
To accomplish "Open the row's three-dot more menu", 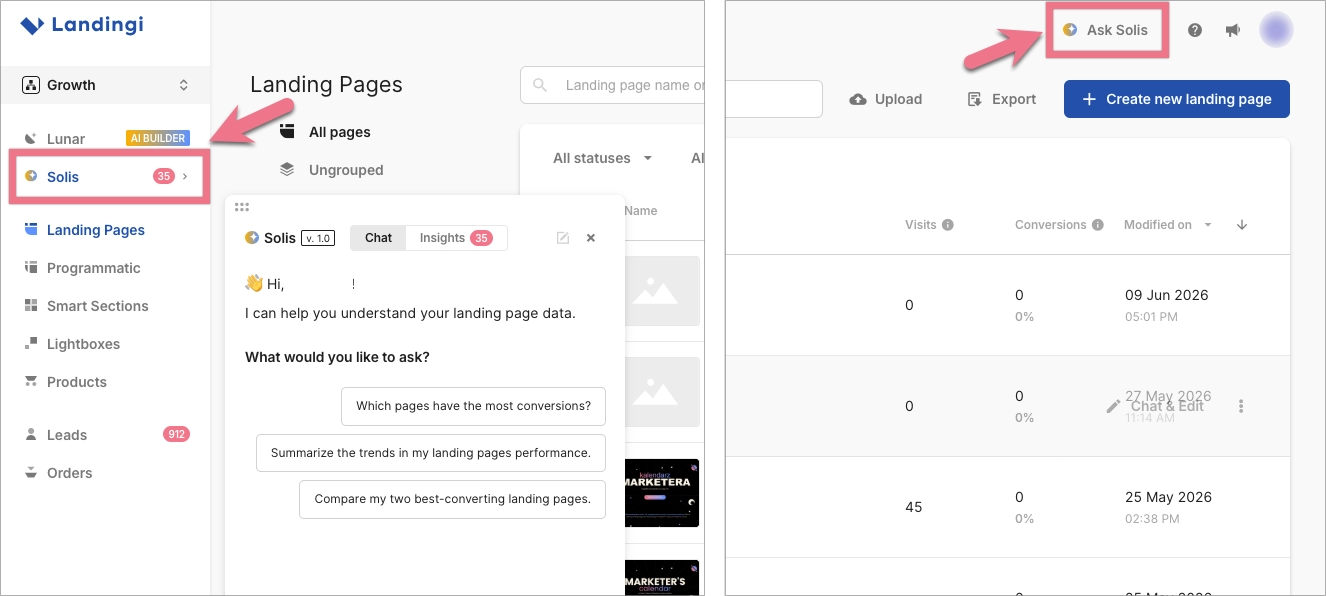I will pyautogui.click(x=1241, y=406).
